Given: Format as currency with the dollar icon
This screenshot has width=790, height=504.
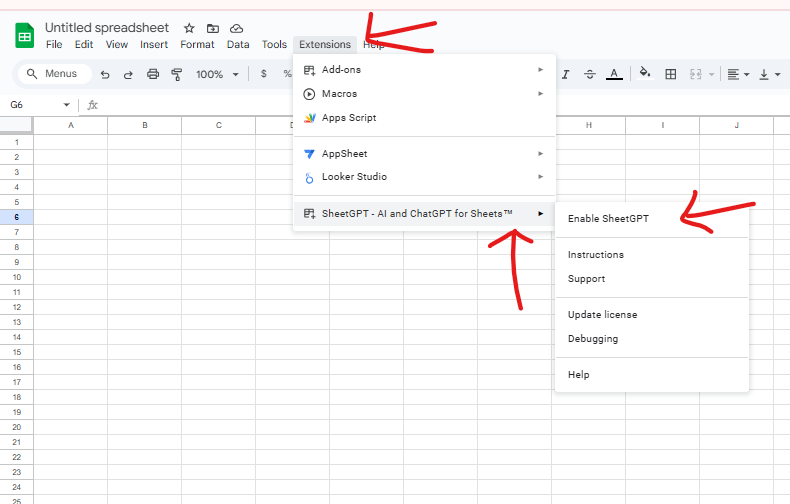Looking at the screenshot, I should [264, 74].
